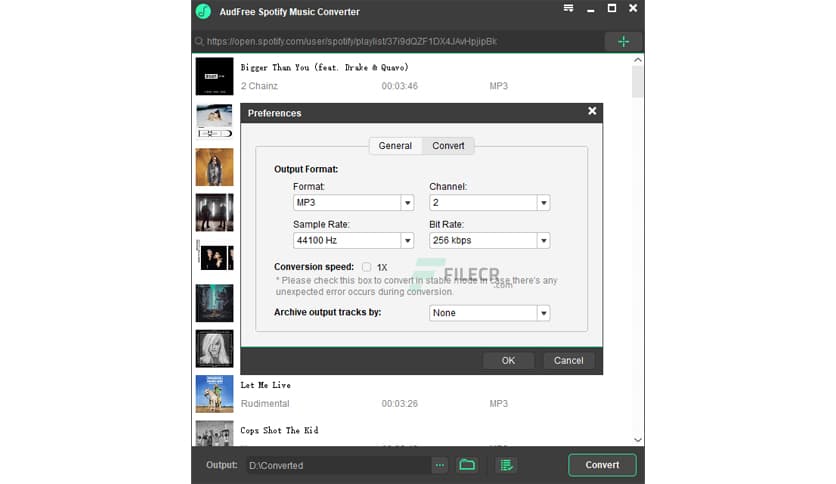Image resolution: width=836 pixels, height=484 pixels.
Task: Click the AudFree app logo icon
Action: 203,11
